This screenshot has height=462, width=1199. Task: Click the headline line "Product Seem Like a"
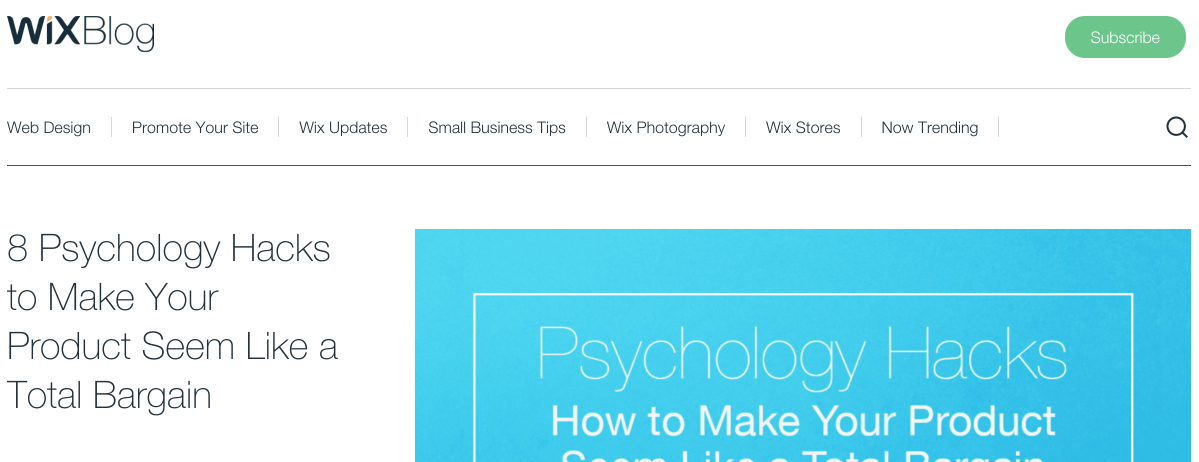pyautogui.click(x=172, y=346)
